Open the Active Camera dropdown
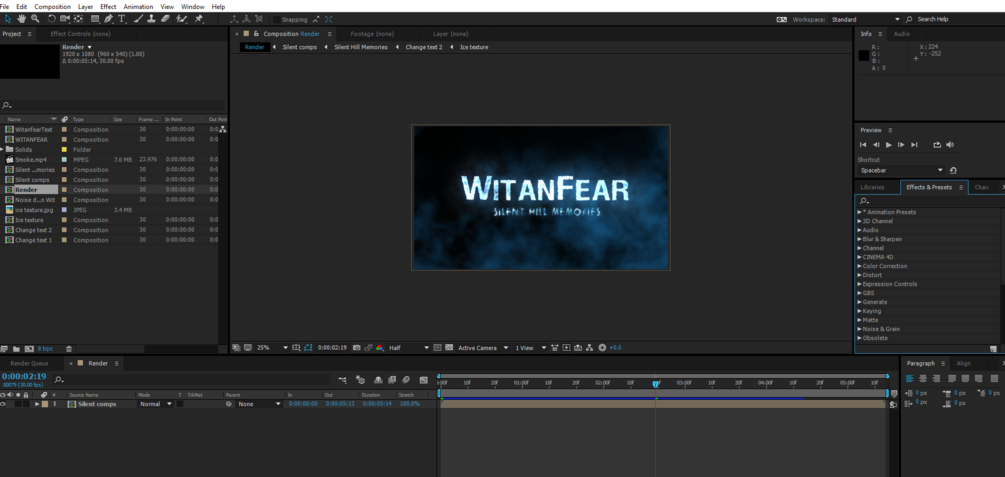This screenshot has height=477, width=1005. tap(483, 347)
